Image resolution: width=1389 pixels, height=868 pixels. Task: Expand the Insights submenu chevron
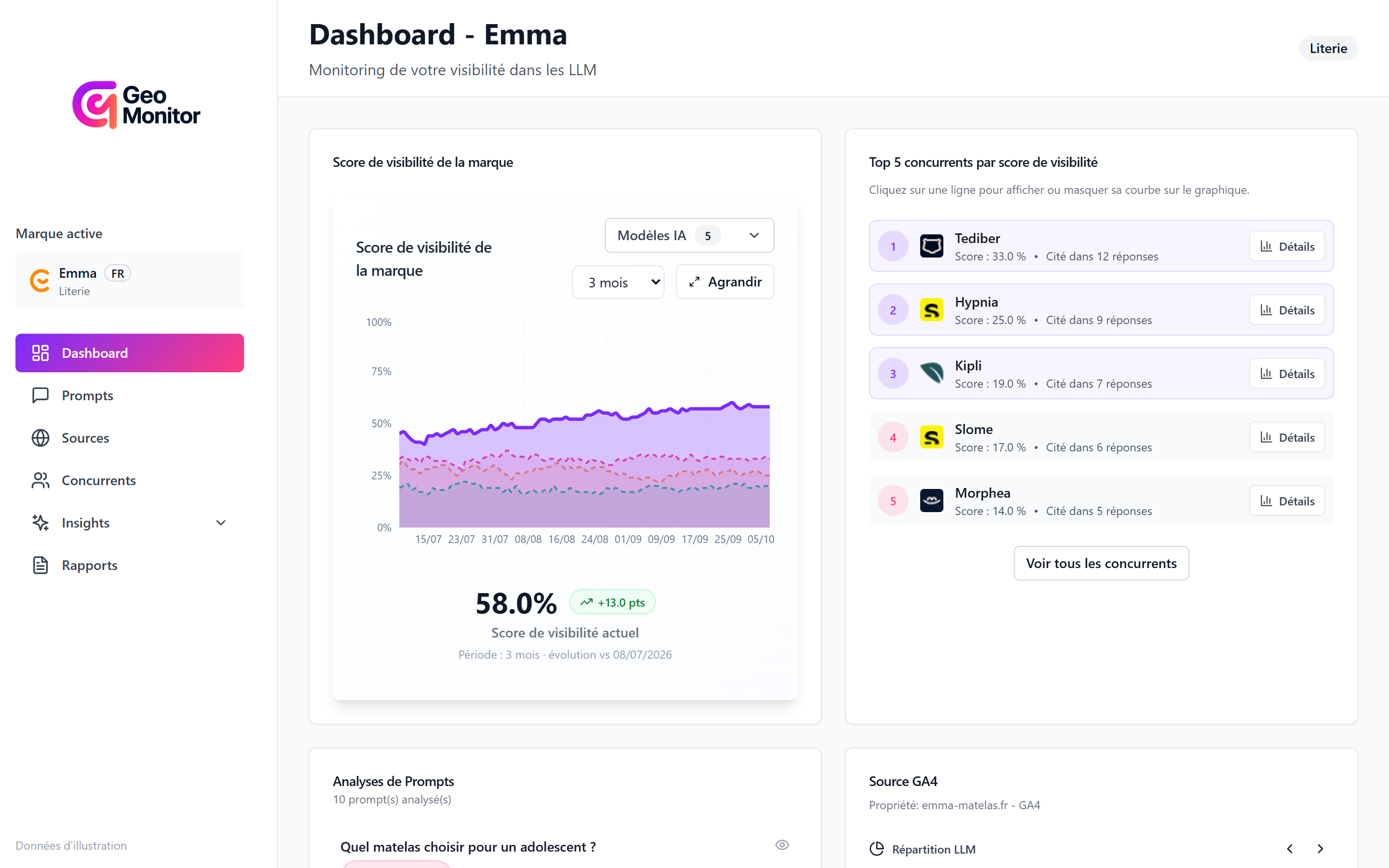(221, 523)
